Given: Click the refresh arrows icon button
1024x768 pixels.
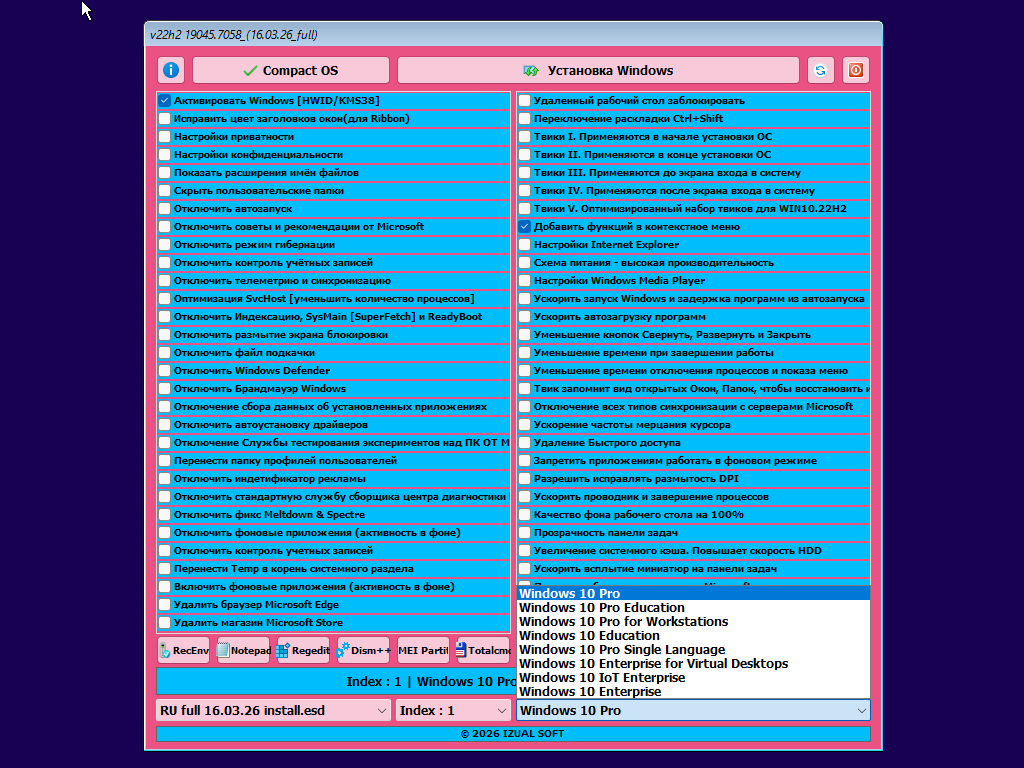Looking at the screenshot, I should tap(821, 70).
